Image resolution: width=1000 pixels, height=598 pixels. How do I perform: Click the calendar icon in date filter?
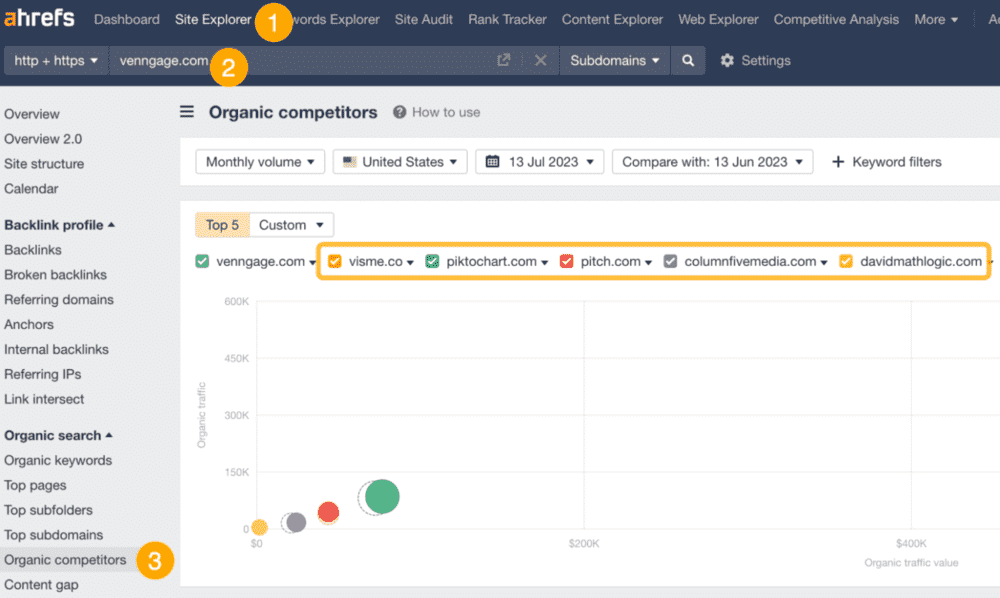click(x=492, y=161)
